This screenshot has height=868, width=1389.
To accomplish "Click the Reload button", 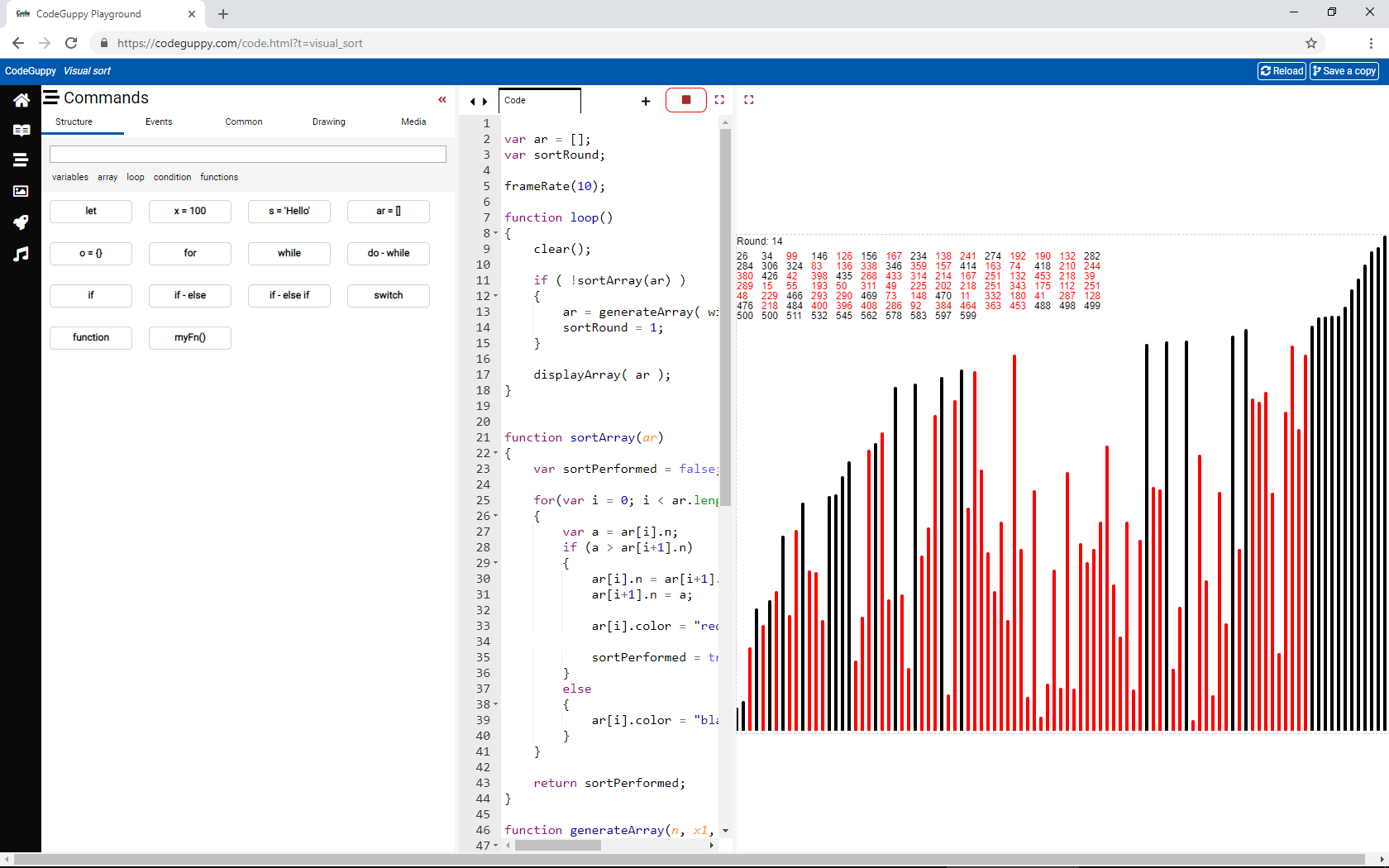I will click(1282, 71).
